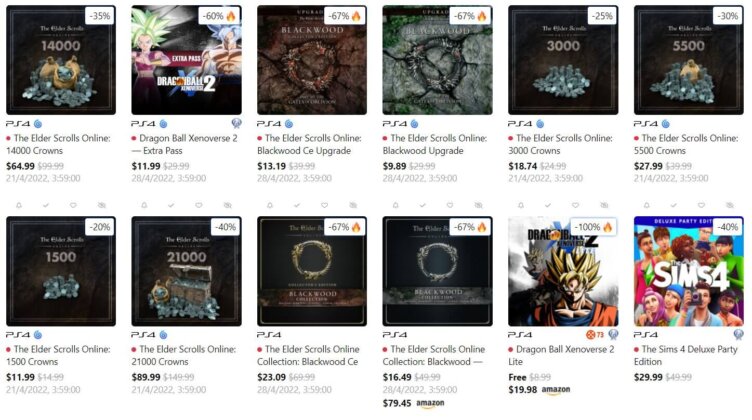The image size is (752, 420).
Task: Toggle the hide eye icon above 21000 Crowns cover
Action: click(x=227, y=205)
